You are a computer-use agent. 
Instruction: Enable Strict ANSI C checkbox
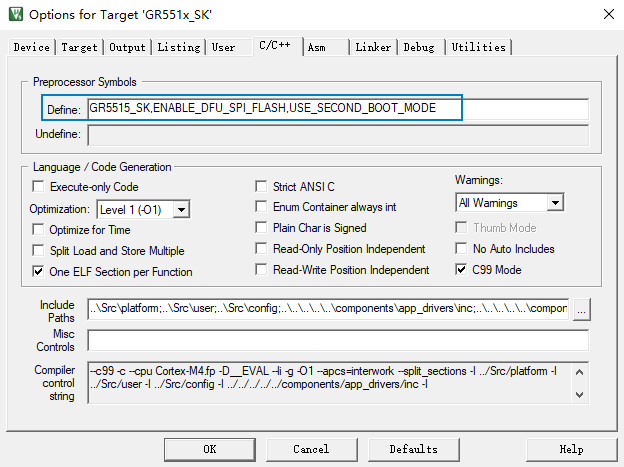click(262, 187)
